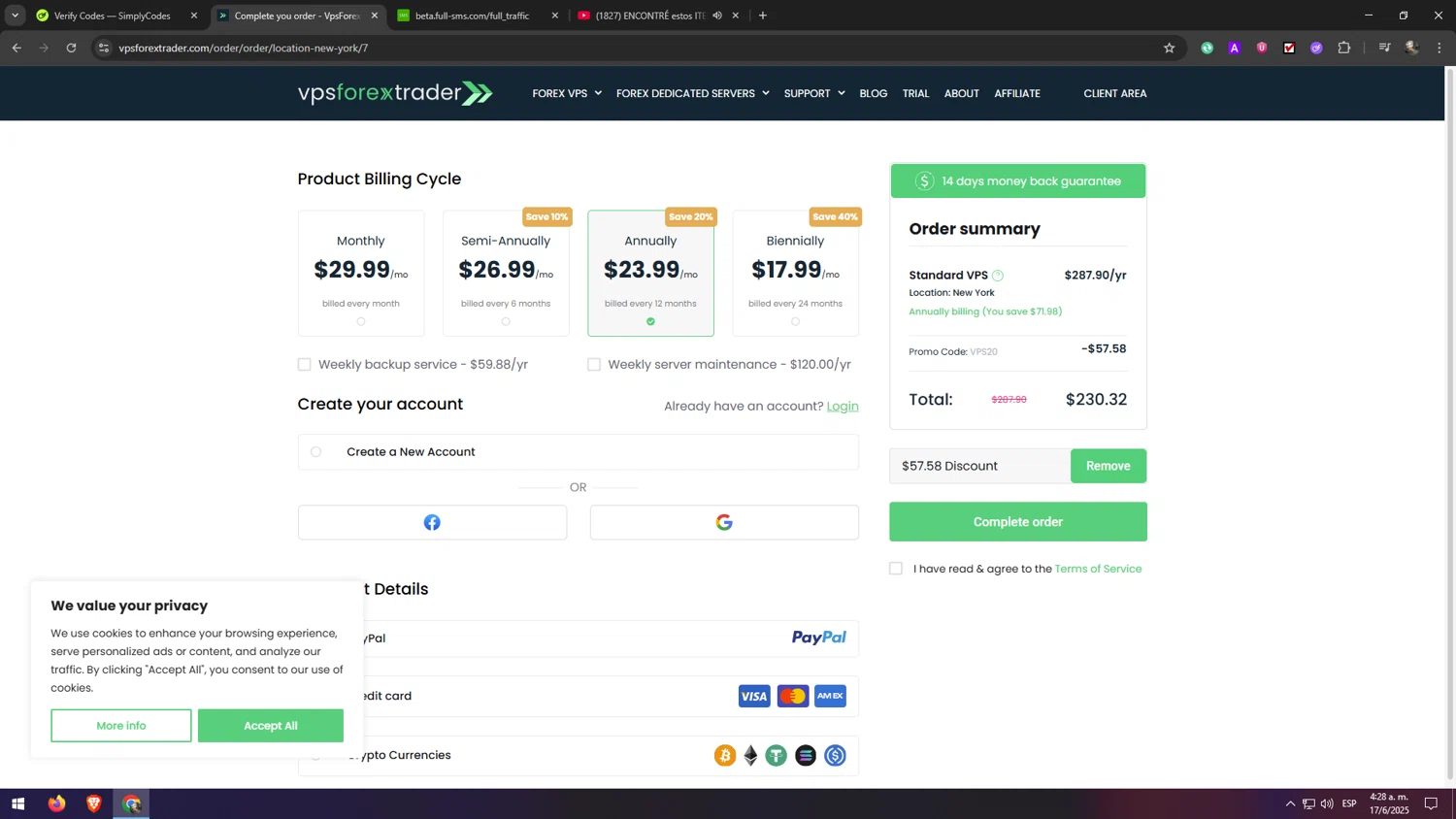Open the BLOG page
The height and width of the screenshot is (819, 1456).
coord(874,93)
